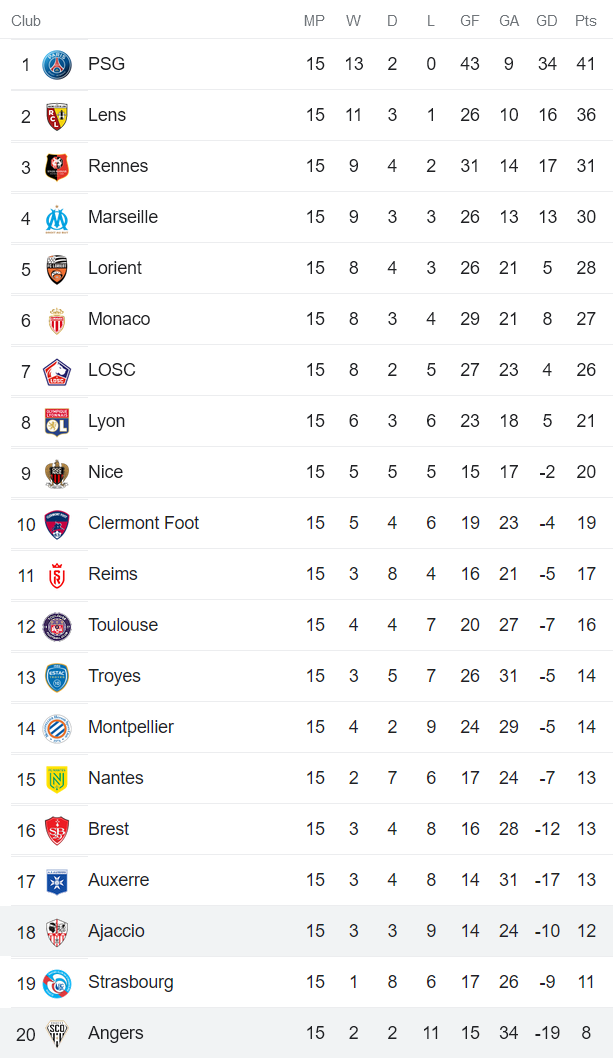Click Angers' points value of 8

pyautogui.click(x=585, y=1033)
